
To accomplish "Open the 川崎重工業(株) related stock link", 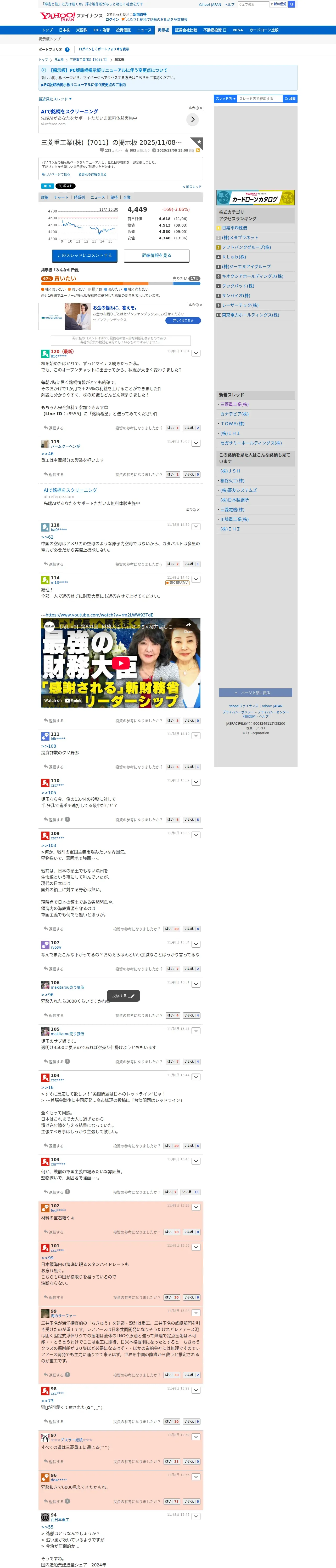I will [234, 519].
